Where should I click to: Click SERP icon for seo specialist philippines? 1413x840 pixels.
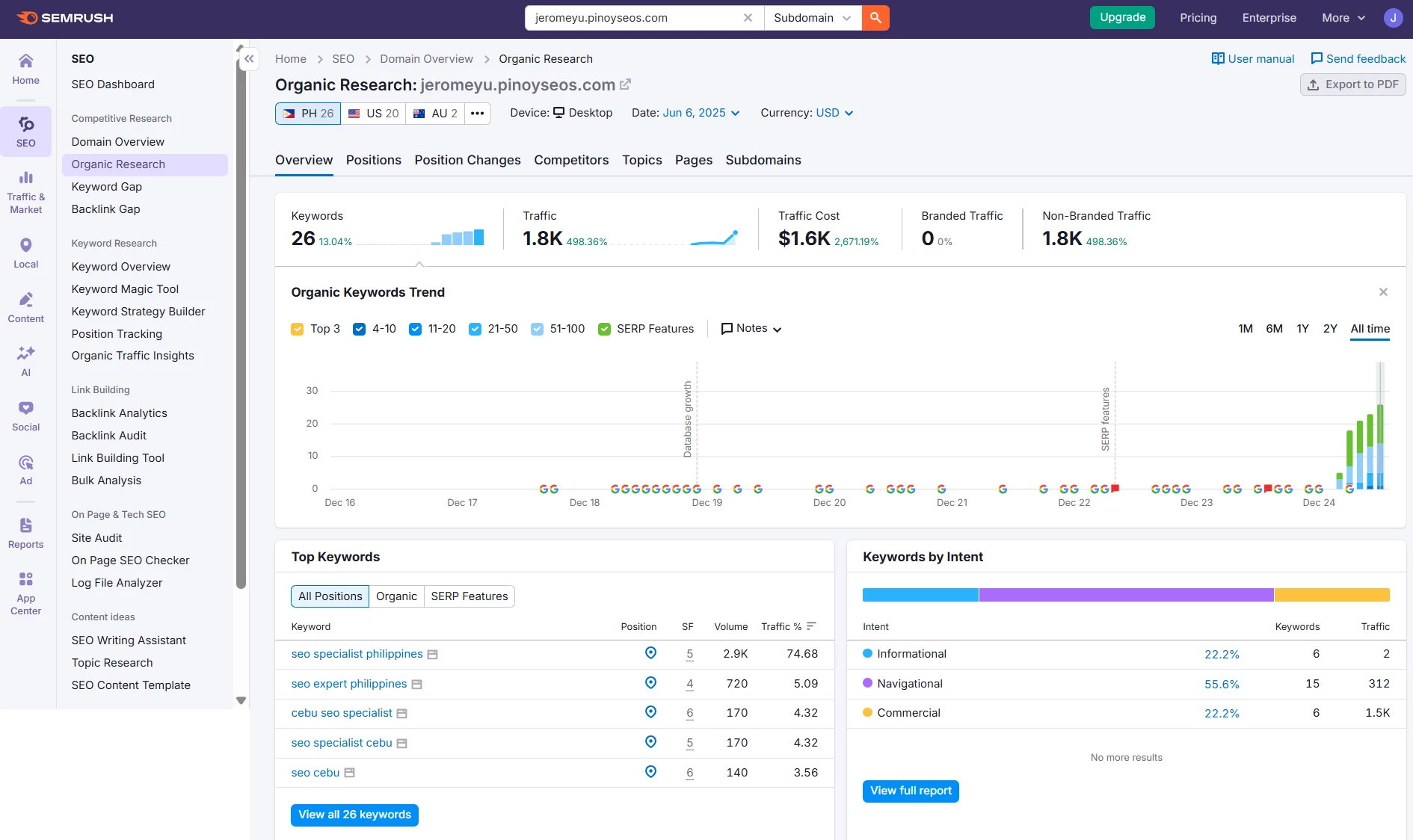[432, 655]
